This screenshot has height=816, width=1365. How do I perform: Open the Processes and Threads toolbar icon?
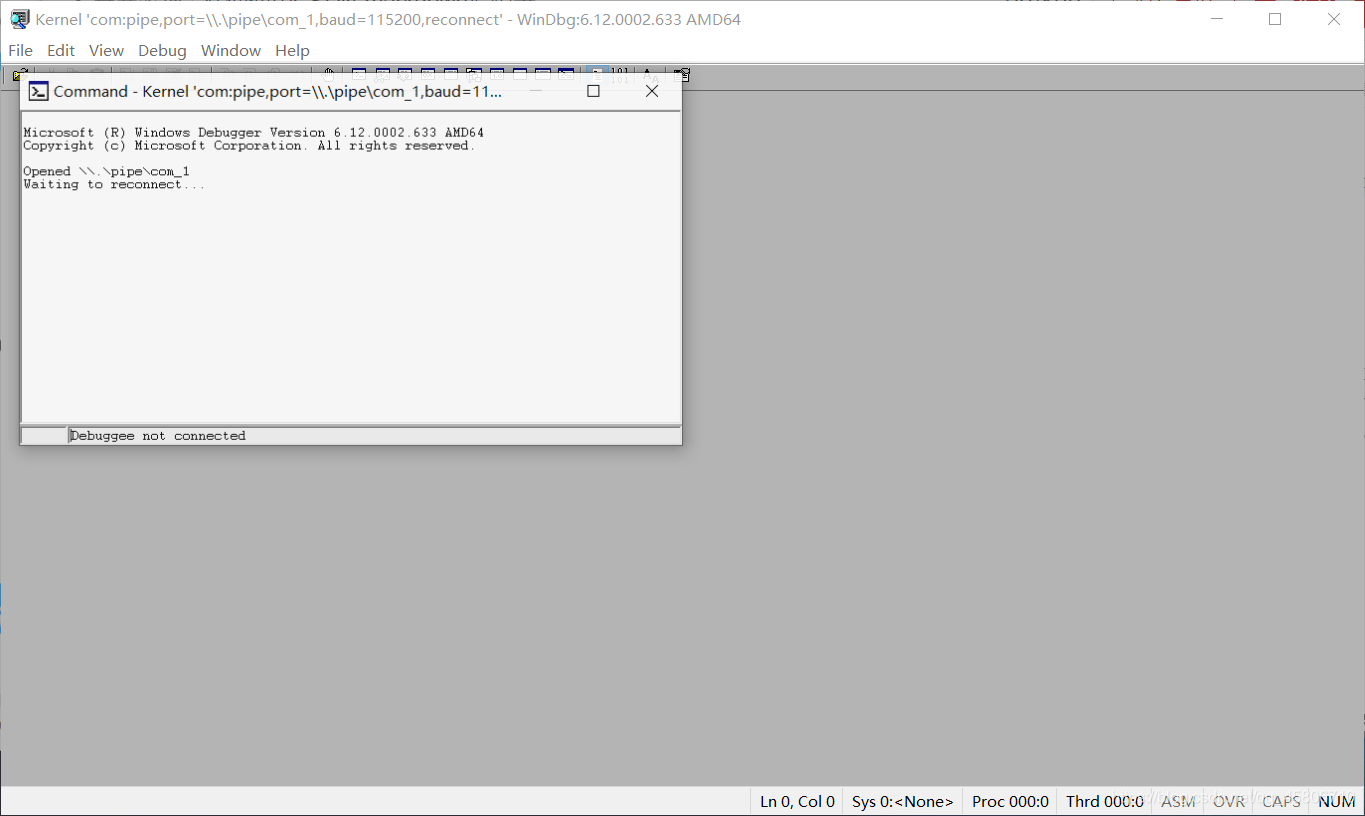click(543, 74)
